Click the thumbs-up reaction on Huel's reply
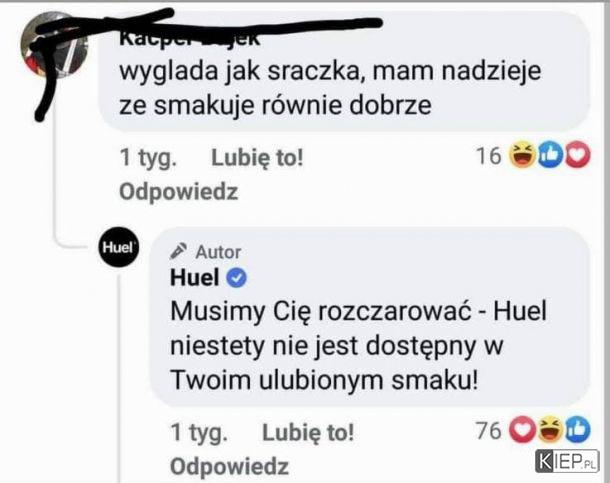Screen dimensions: 610x483 [578, 429]
